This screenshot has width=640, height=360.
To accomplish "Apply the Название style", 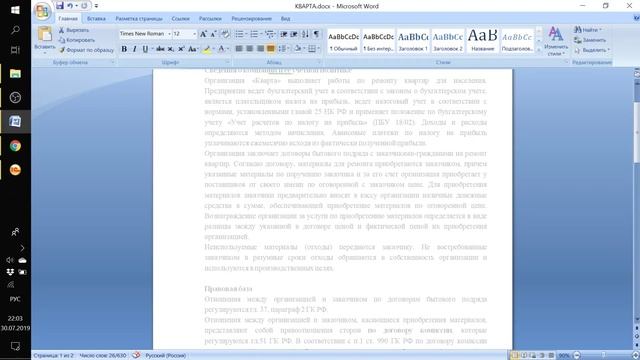I will coord(482,40).
